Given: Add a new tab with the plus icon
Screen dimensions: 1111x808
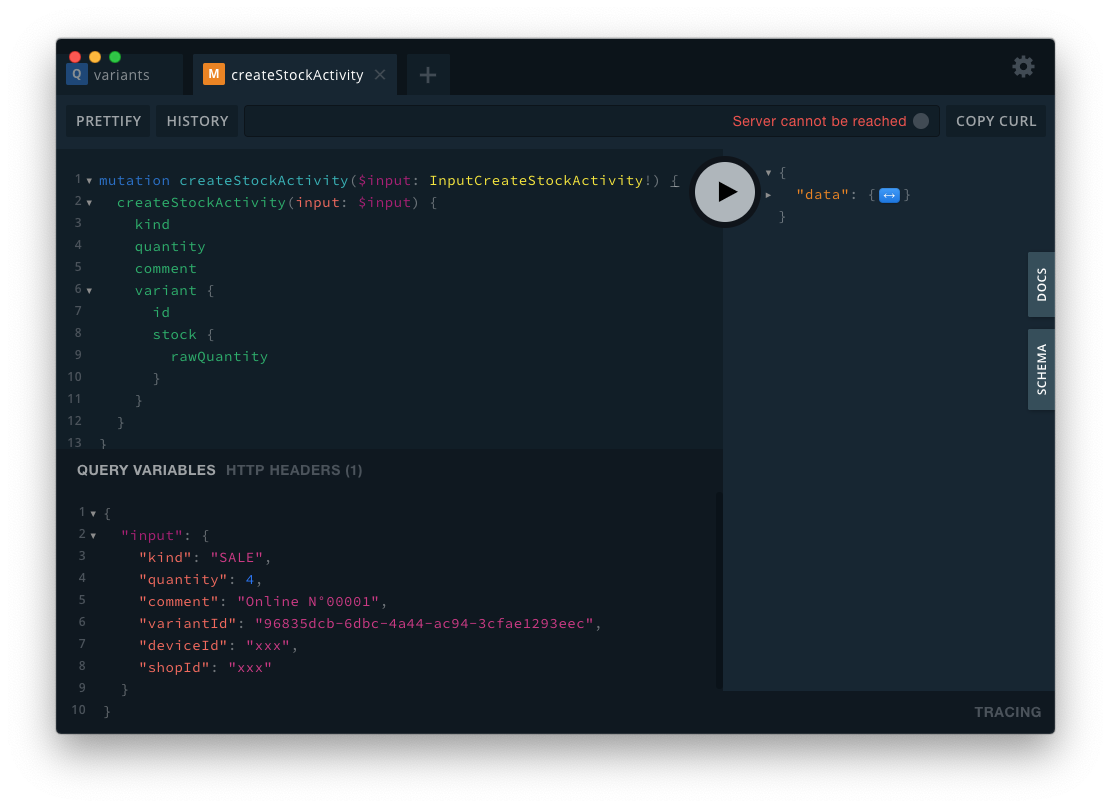Looking at the screenshot, I should coord(427,74).
